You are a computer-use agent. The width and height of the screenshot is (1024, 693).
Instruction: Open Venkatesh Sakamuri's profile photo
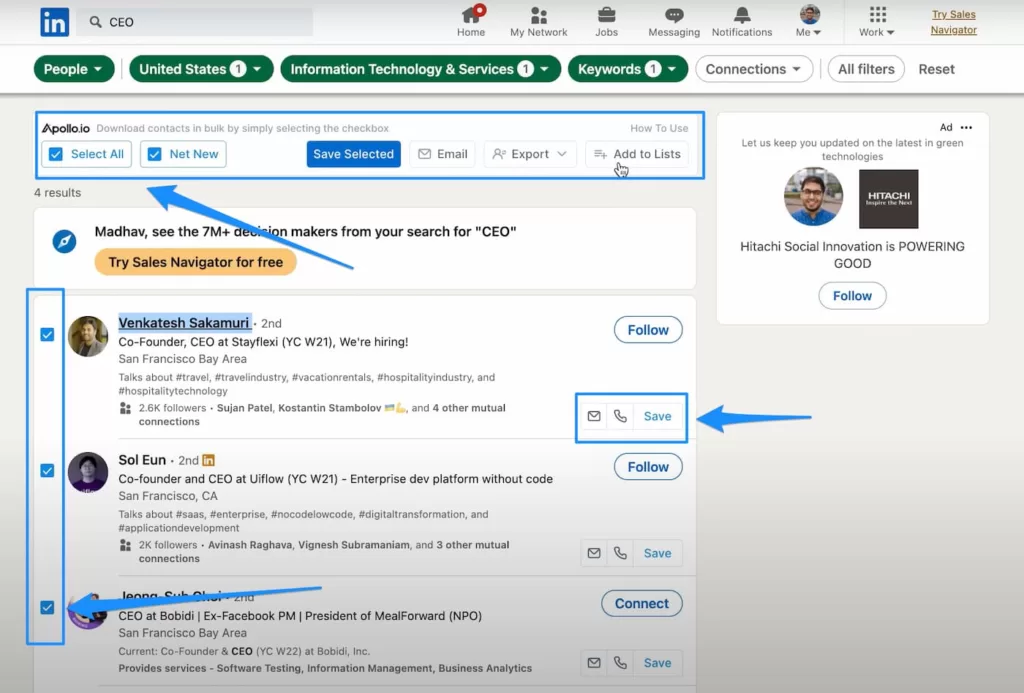(88, 336)
